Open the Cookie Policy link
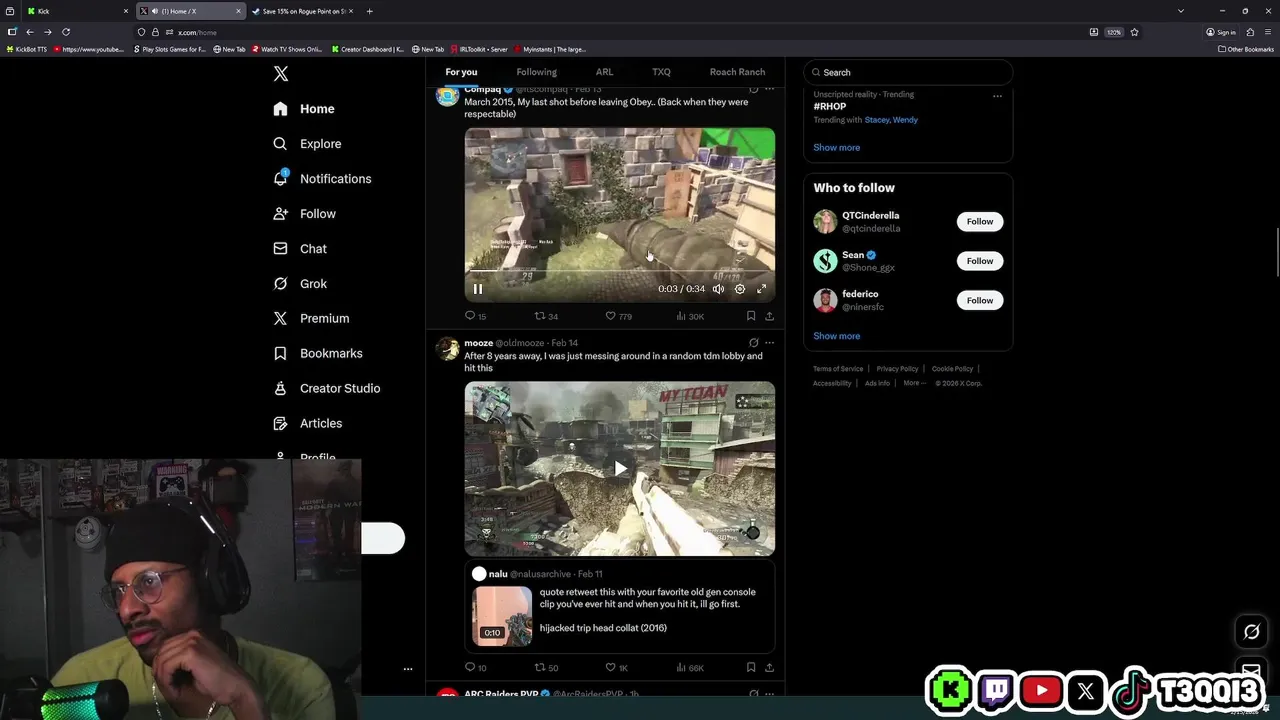 952,369
